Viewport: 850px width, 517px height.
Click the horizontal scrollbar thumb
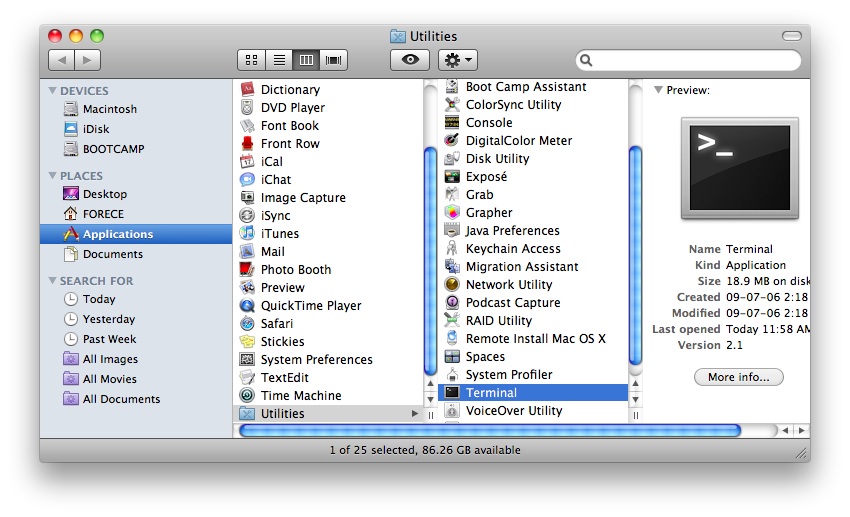[490, 431]
